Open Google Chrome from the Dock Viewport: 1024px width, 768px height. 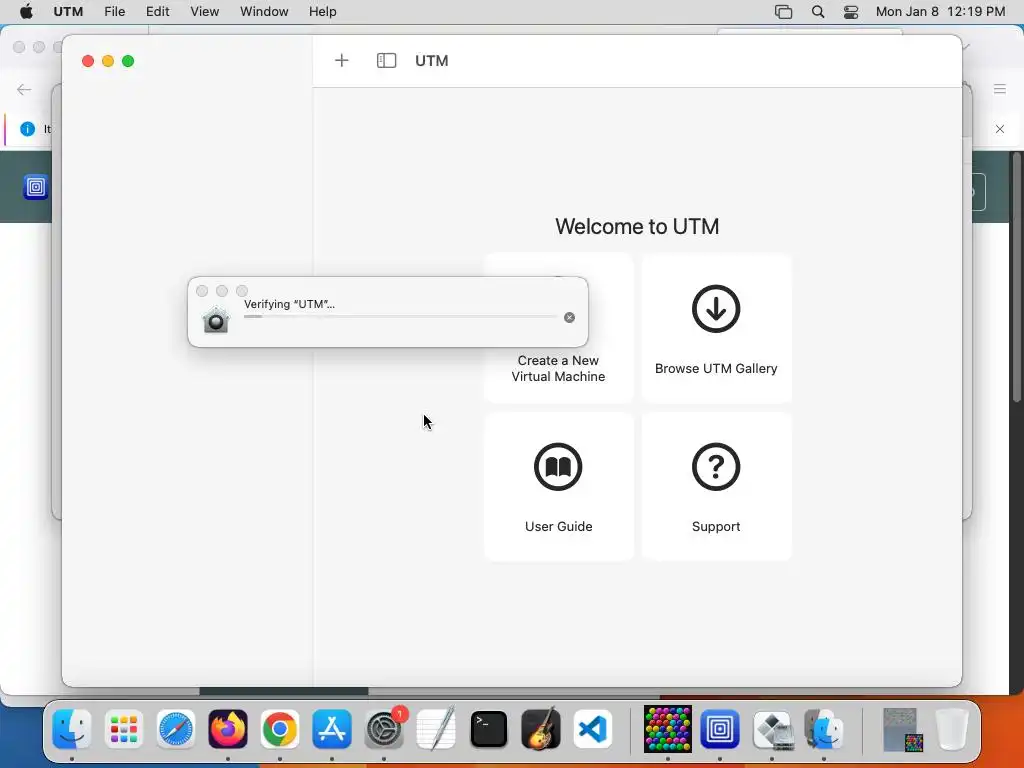[280, 729]
